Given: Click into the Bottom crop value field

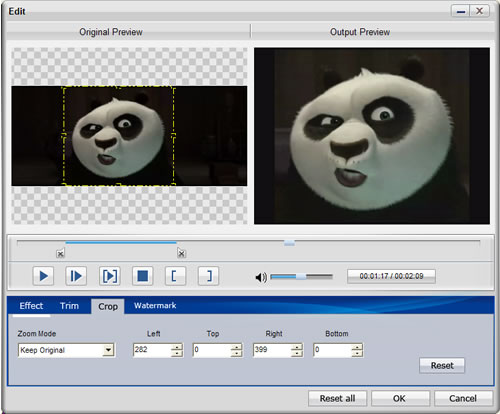Looking at the screenshot, I should tap(332, 350).
